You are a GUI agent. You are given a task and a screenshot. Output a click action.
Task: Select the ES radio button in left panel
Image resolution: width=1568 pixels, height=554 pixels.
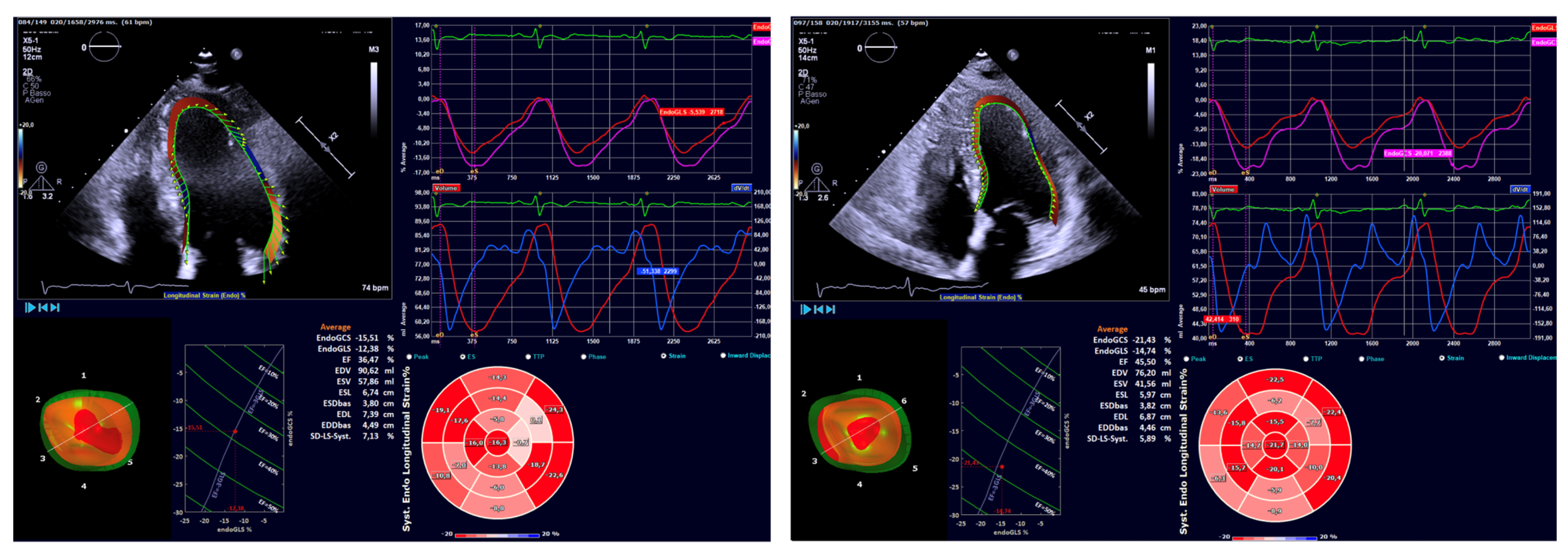point(463,357)
